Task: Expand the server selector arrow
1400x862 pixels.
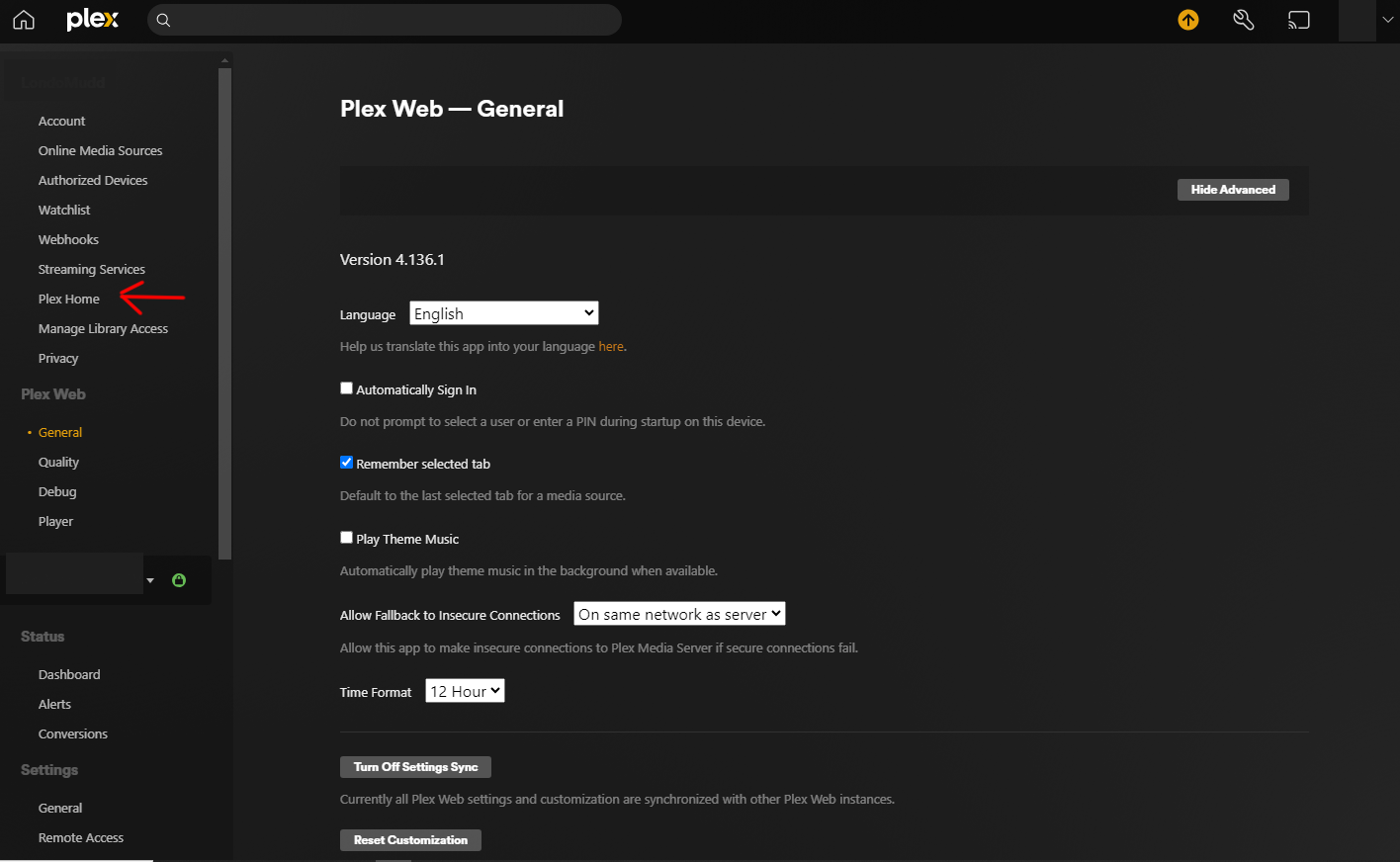Action: (x=150, y=580)
